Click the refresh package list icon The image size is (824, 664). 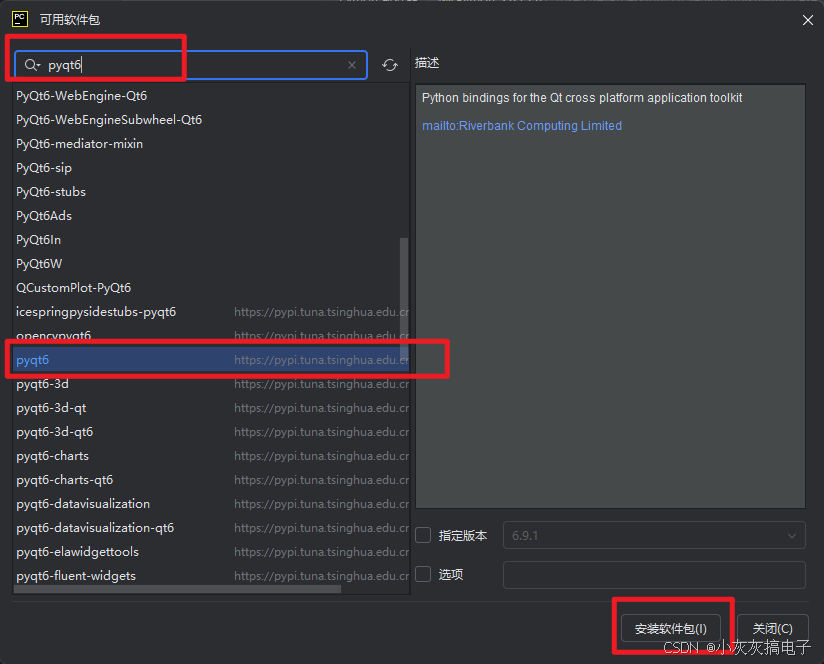(x=390, y=64)
